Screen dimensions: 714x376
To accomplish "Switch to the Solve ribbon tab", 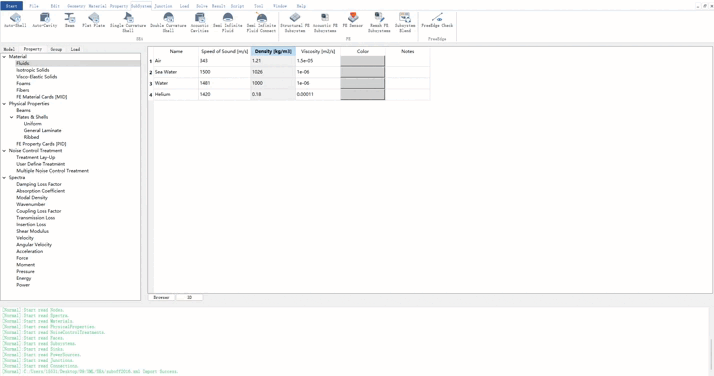I will pos(202,6).
